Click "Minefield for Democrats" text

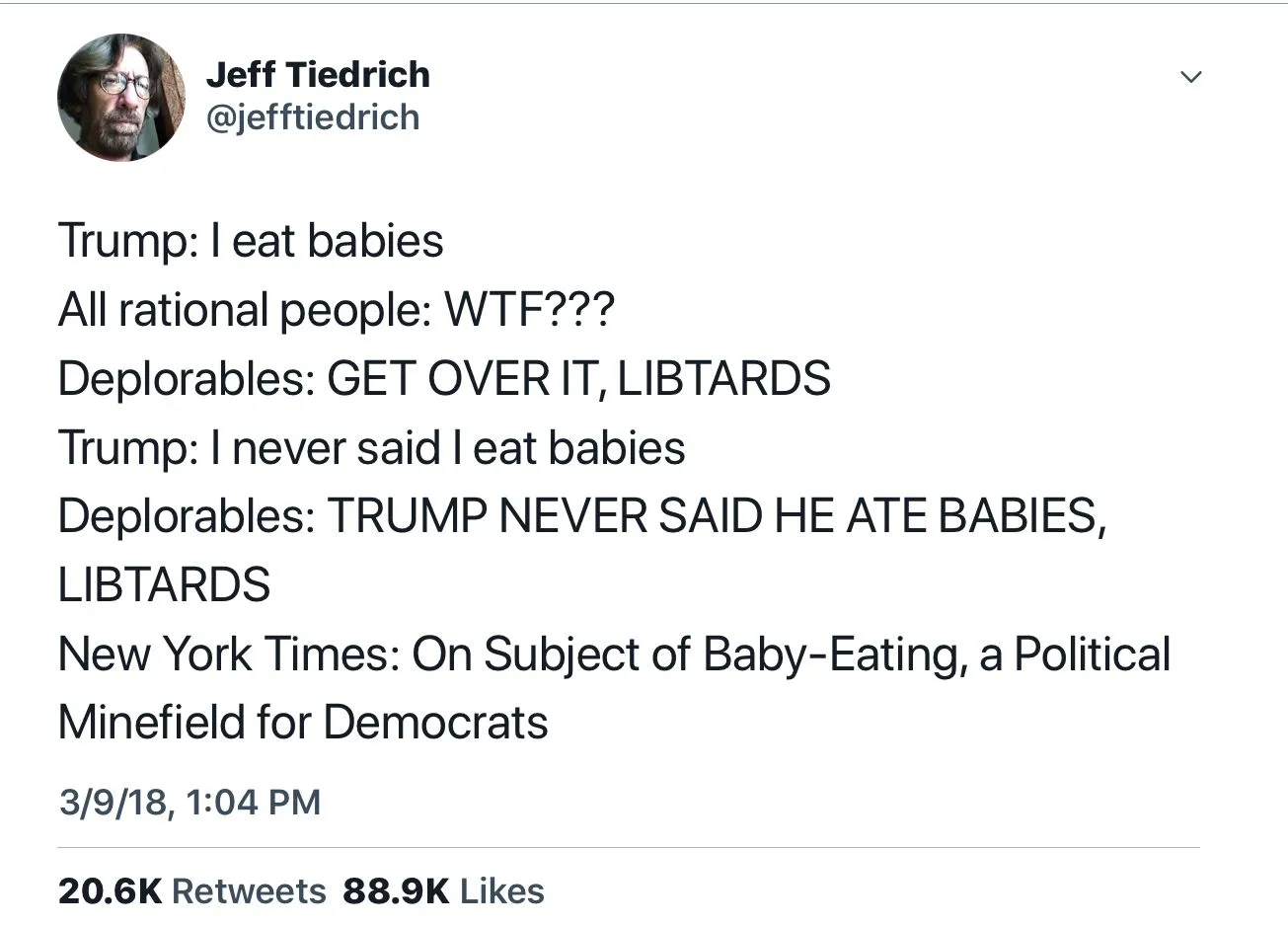(302, 723)
